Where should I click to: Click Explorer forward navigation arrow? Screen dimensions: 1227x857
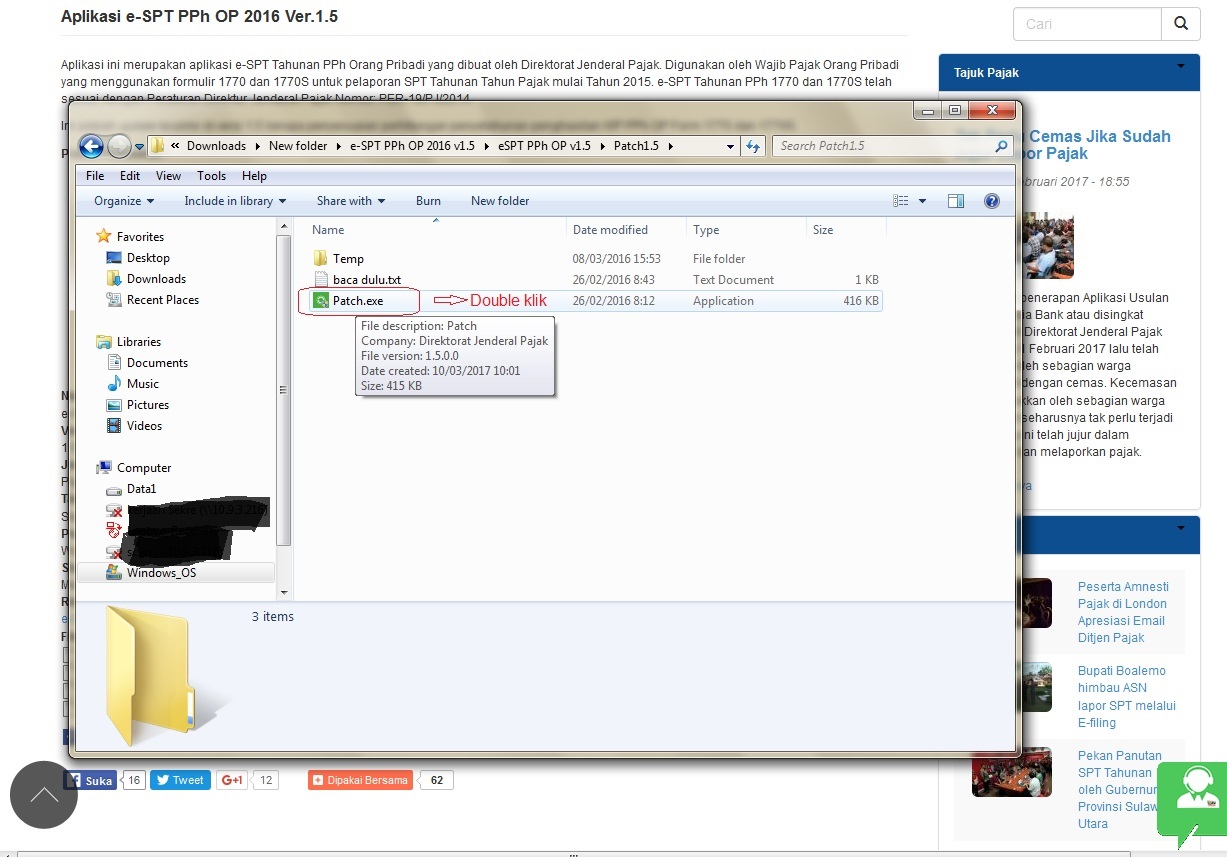(x=119, y=146)
